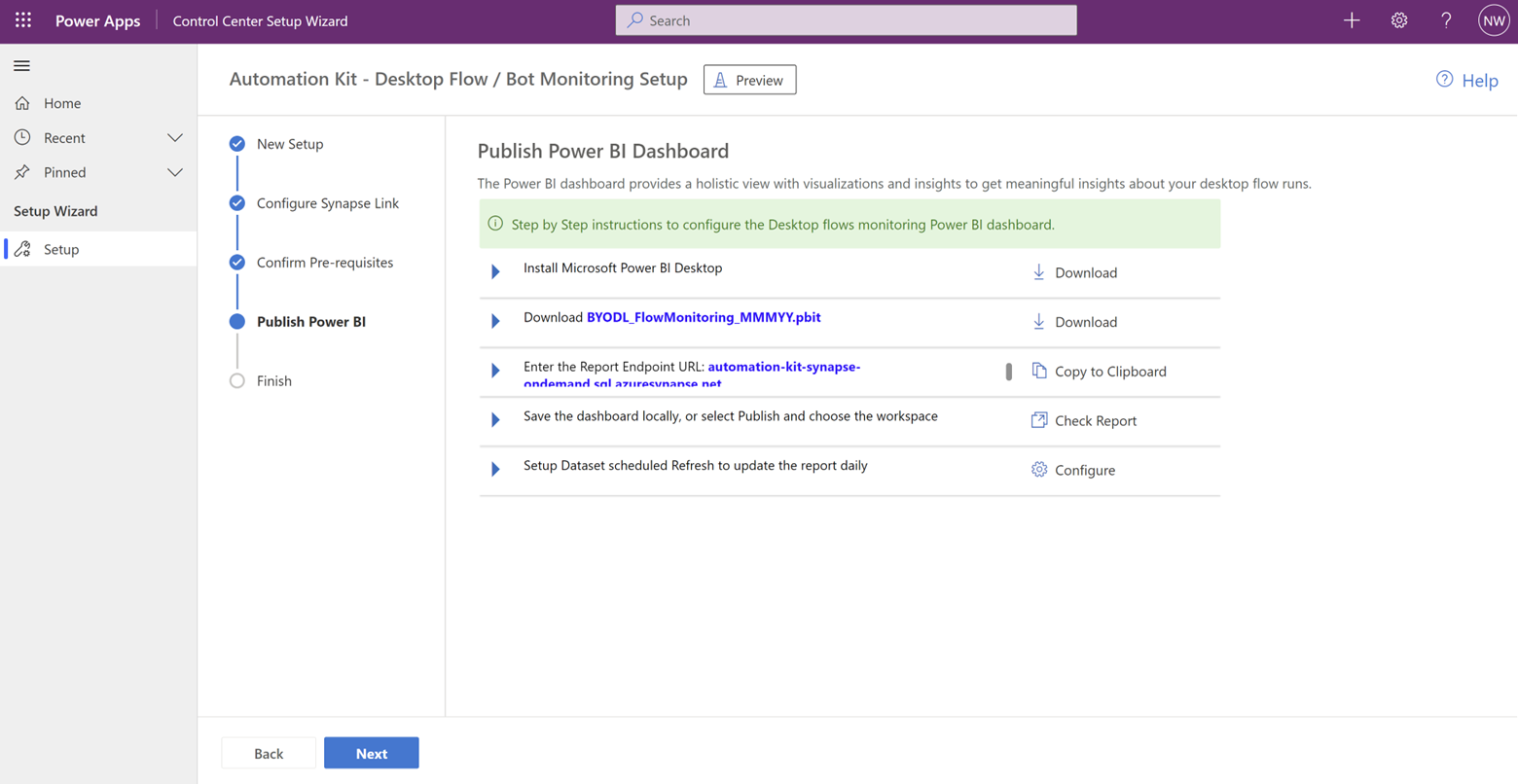Open the app launcher waffle icon
Screen dimensions: 1518x784
(x=23, y=20)
